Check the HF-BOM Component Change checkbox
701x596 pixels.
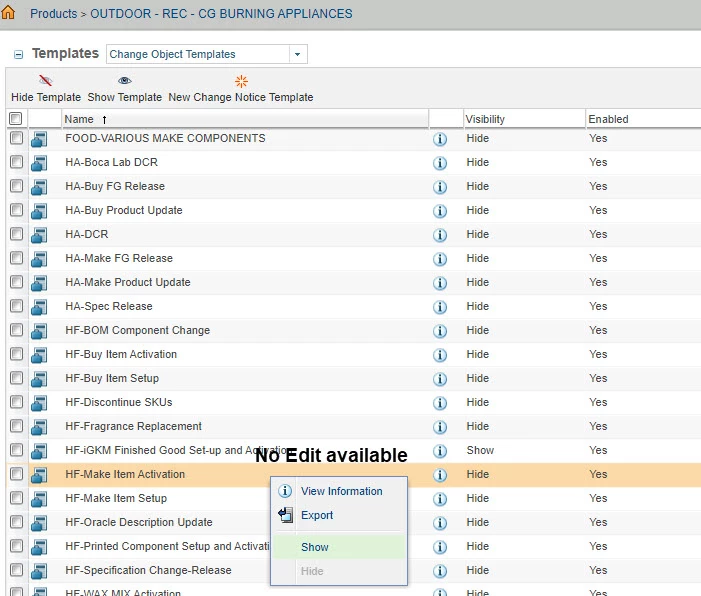pyautogui.click(x=17, y=330)
